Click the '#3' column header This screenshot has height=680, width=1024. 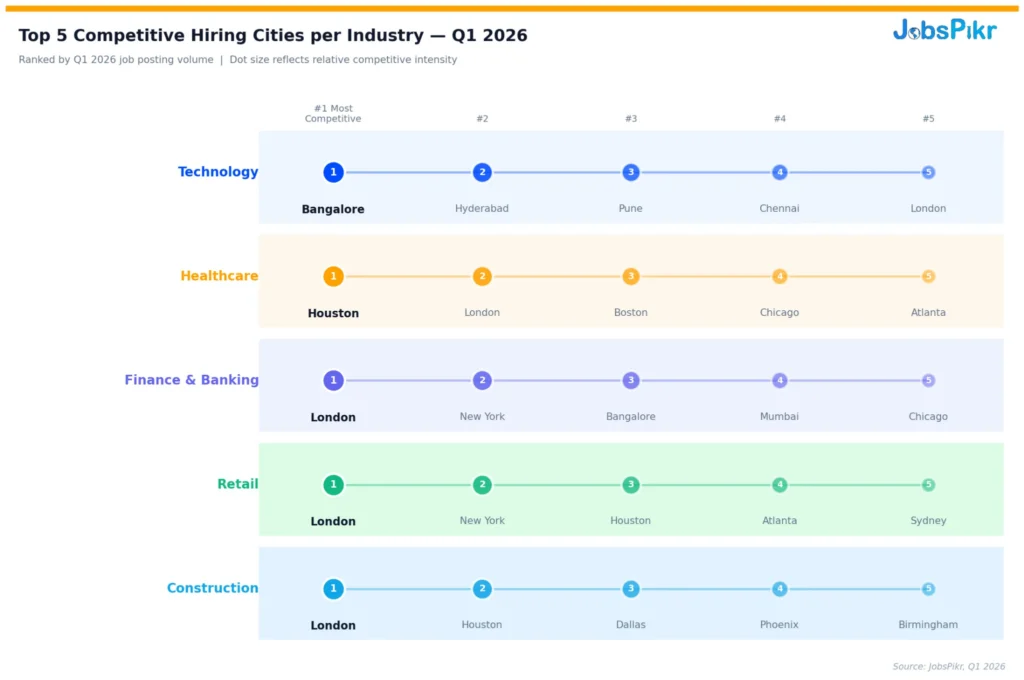(631, 118)
